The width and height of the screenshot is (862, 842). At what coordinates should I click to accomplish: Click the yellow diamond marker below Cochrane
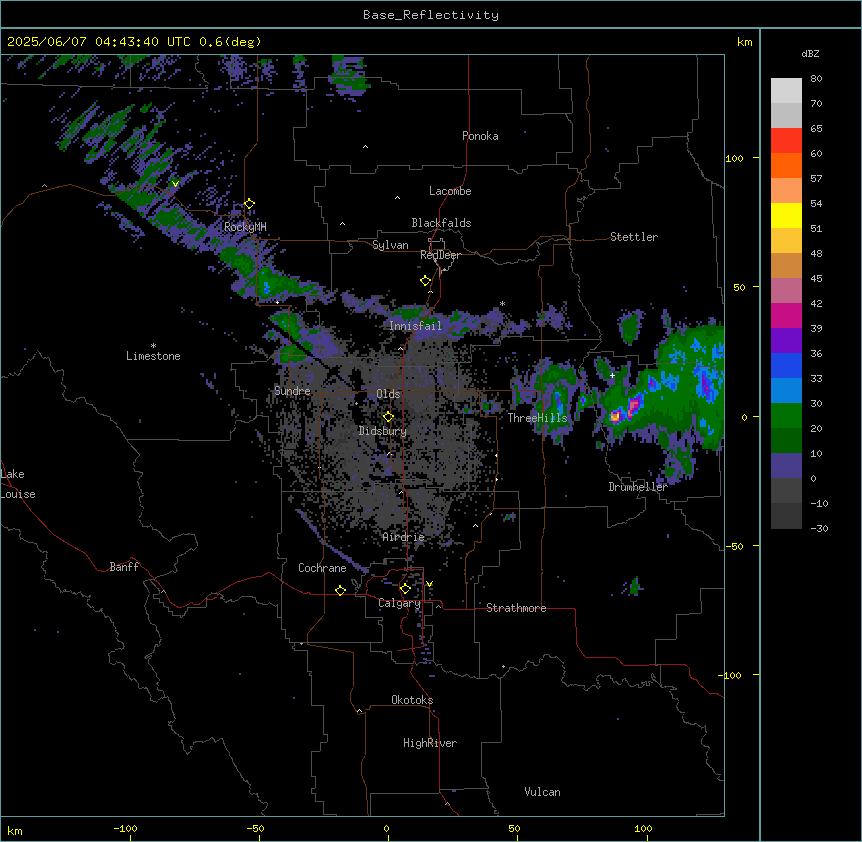point(340,590)
